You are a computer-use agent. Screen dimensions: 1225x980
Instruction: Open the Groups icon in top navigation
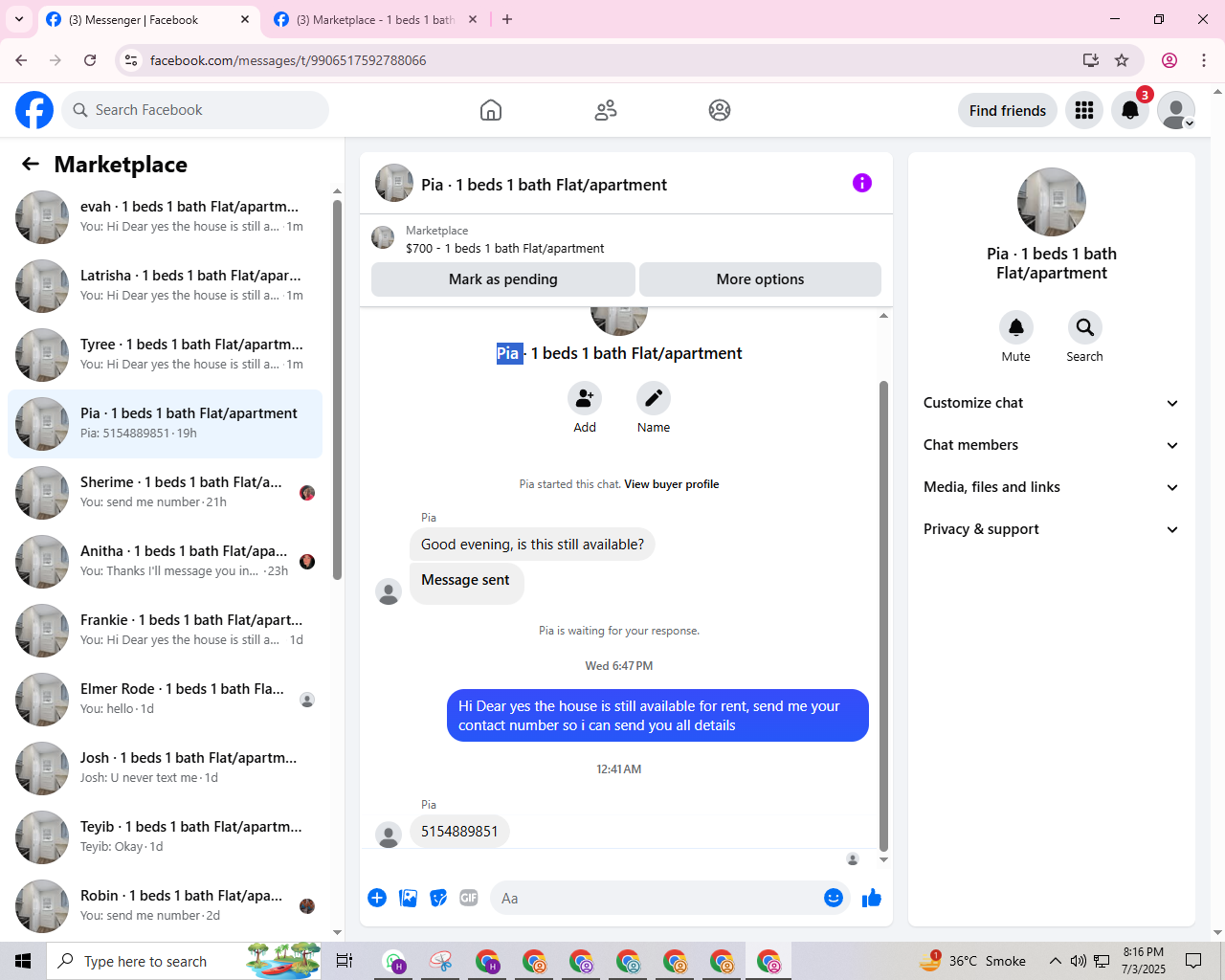click(x=720, y=110)
